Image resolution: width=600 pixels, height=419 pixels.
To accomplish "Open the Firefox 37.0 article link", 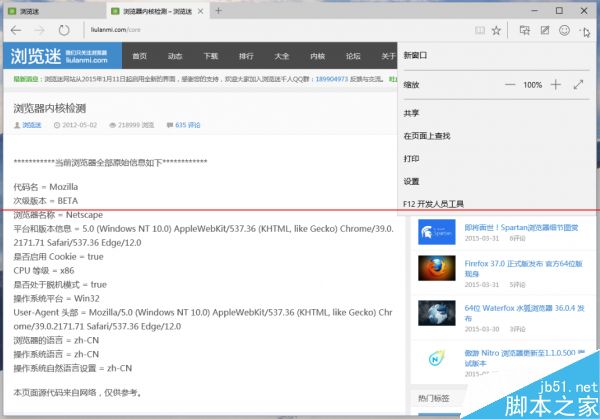I will click(x=523, y=269).
